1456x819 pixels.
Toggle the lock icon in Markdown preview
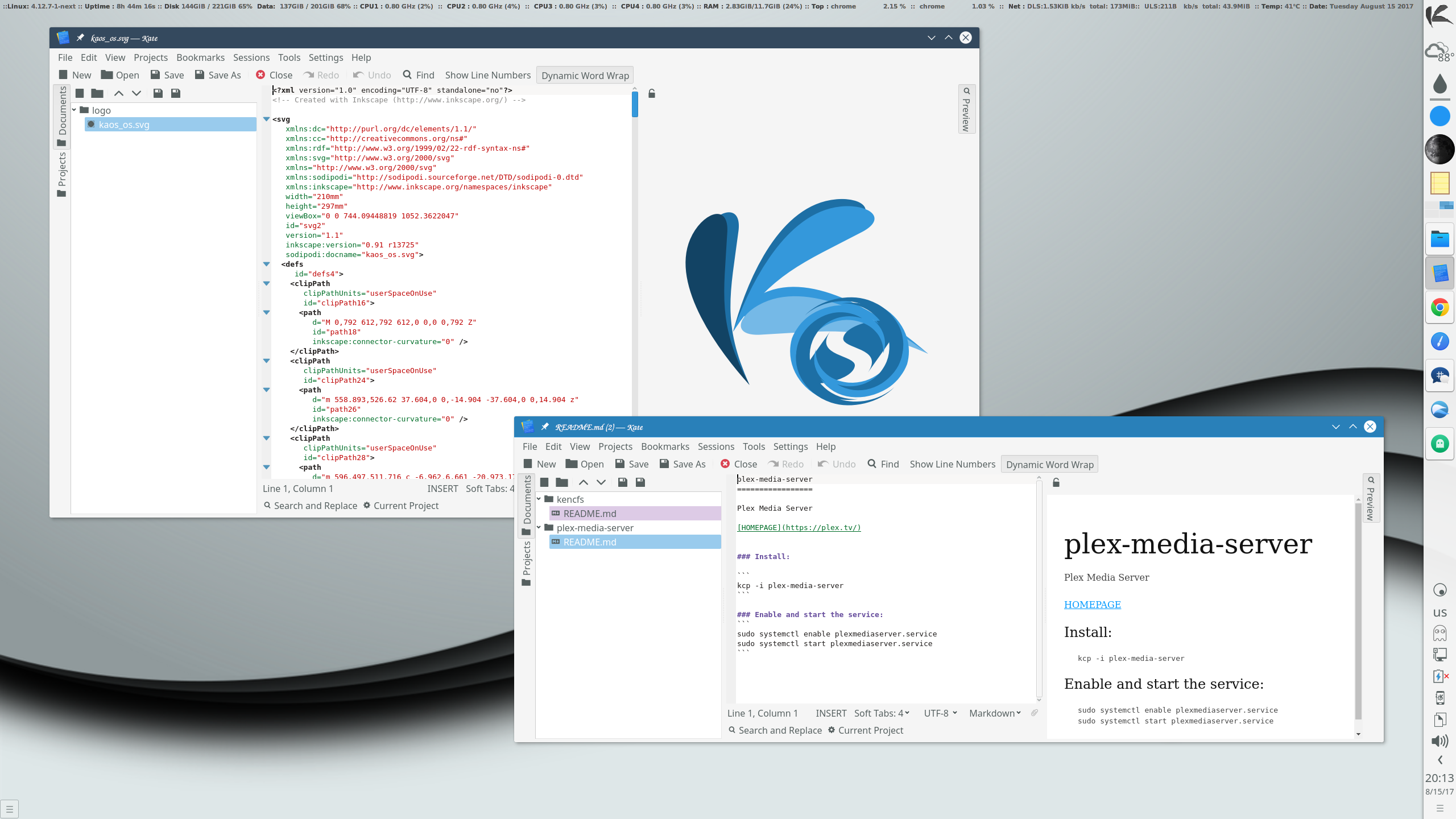pos(1056,482)
